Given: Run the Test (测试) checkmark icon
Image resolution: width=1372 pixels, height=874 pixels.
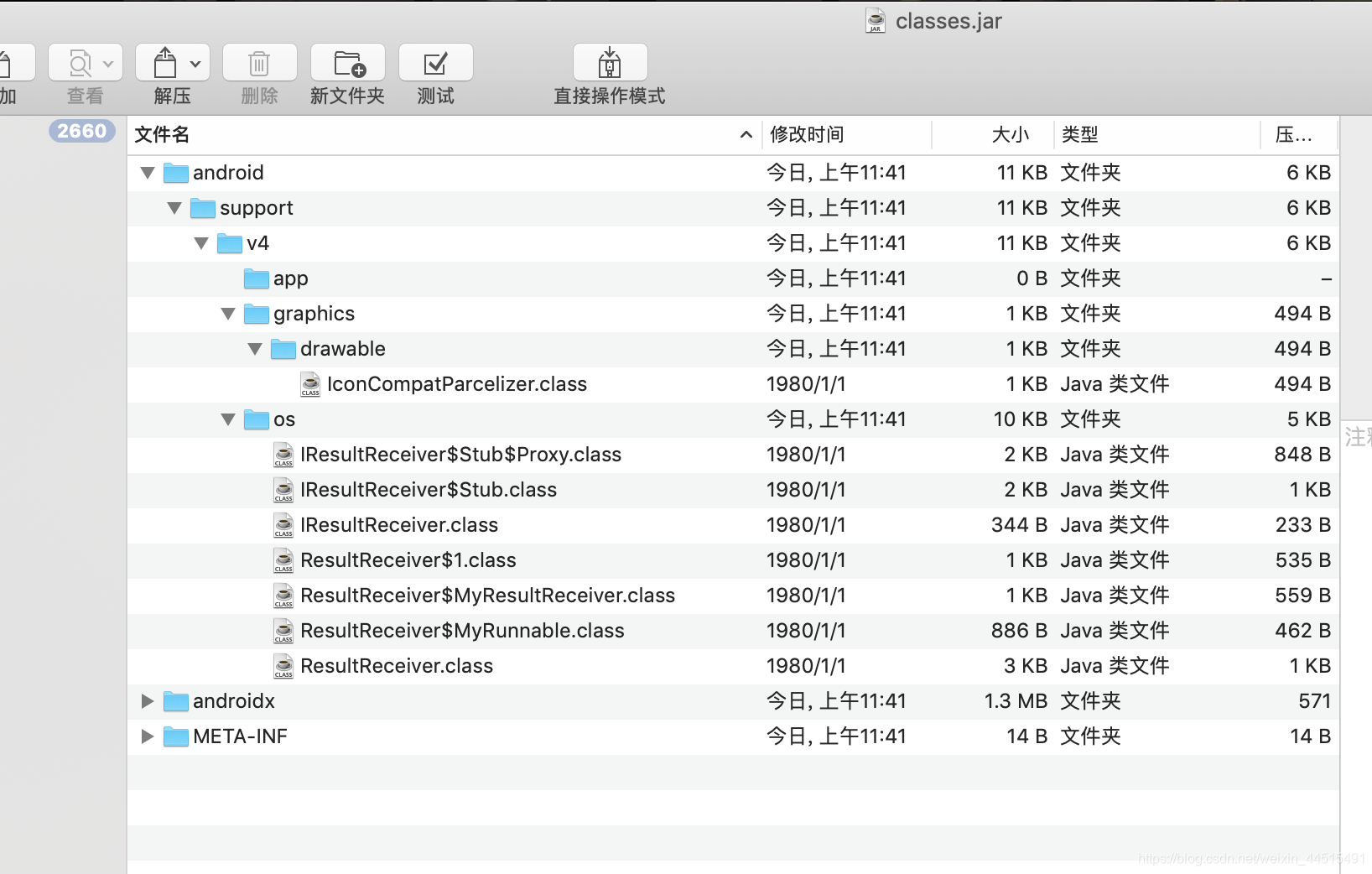Looking at the screenshot, I should click(436, 63).
